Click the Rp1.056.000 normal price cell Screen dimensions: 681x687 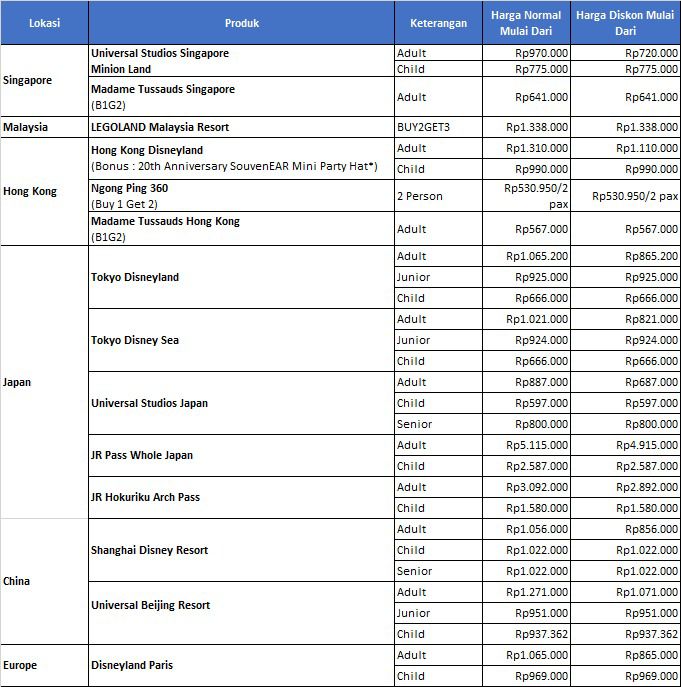click(x=526, y=529)
